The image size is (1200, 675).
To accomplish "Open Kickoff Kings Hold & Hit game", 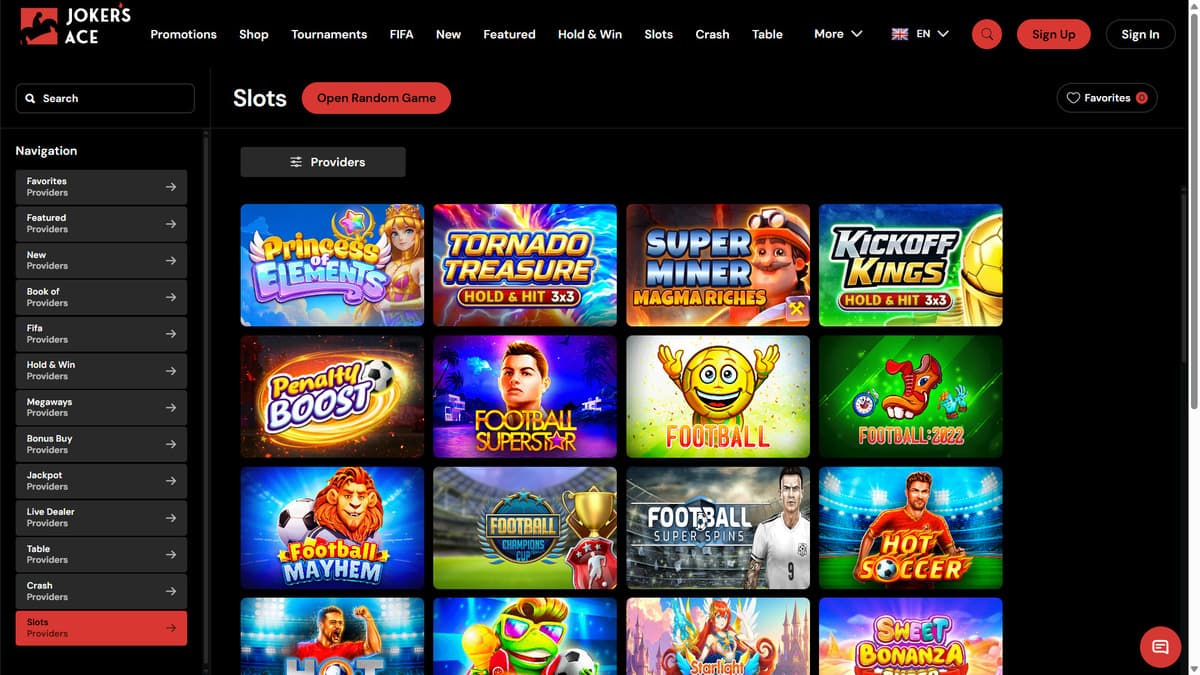I will coord(911,265).
